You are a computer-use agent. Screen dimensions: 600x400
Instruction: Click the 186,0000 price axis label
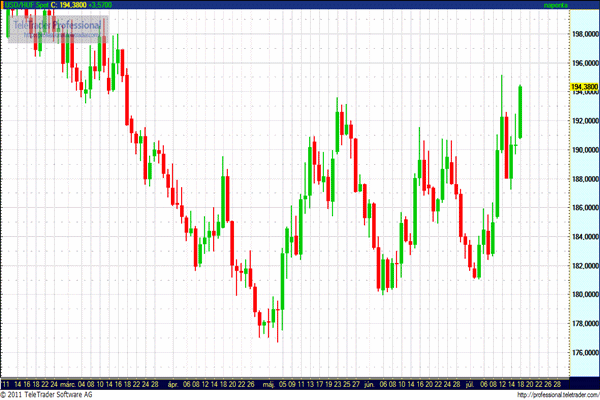(585, 207)
